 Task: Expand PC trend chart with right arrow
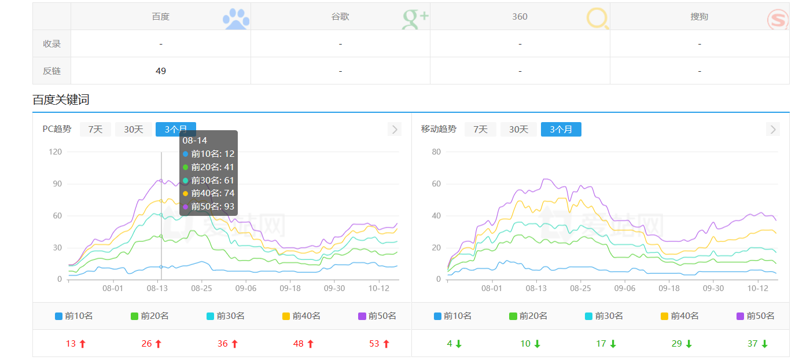click(394, 129)
